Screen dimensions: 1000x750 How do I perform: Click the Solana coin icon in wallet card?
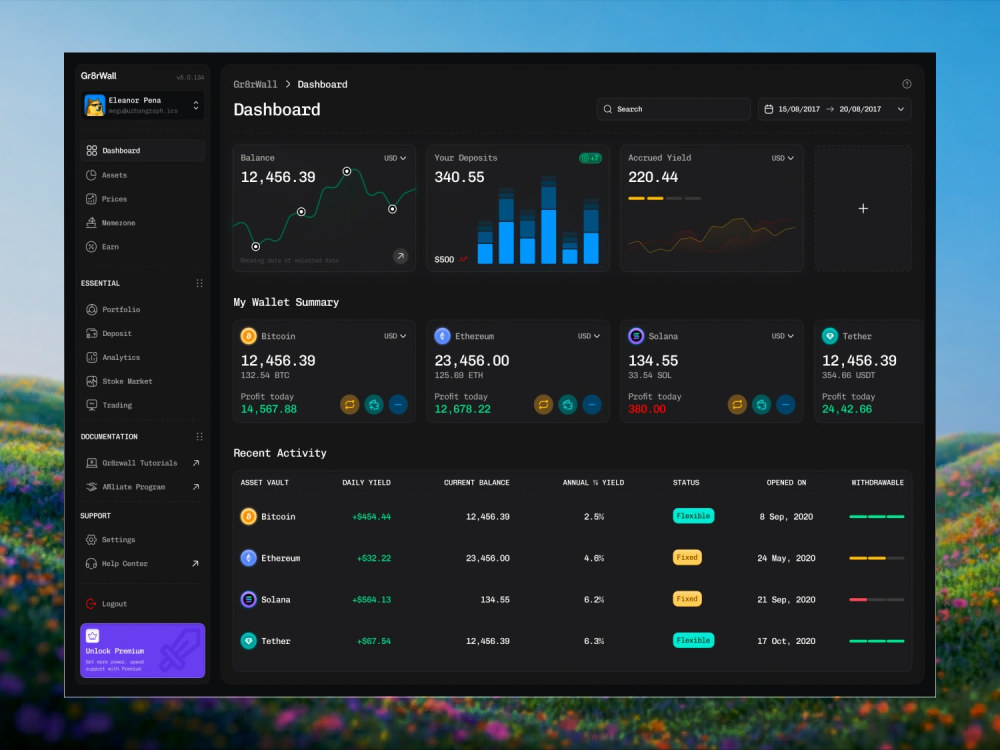[636, 336]
